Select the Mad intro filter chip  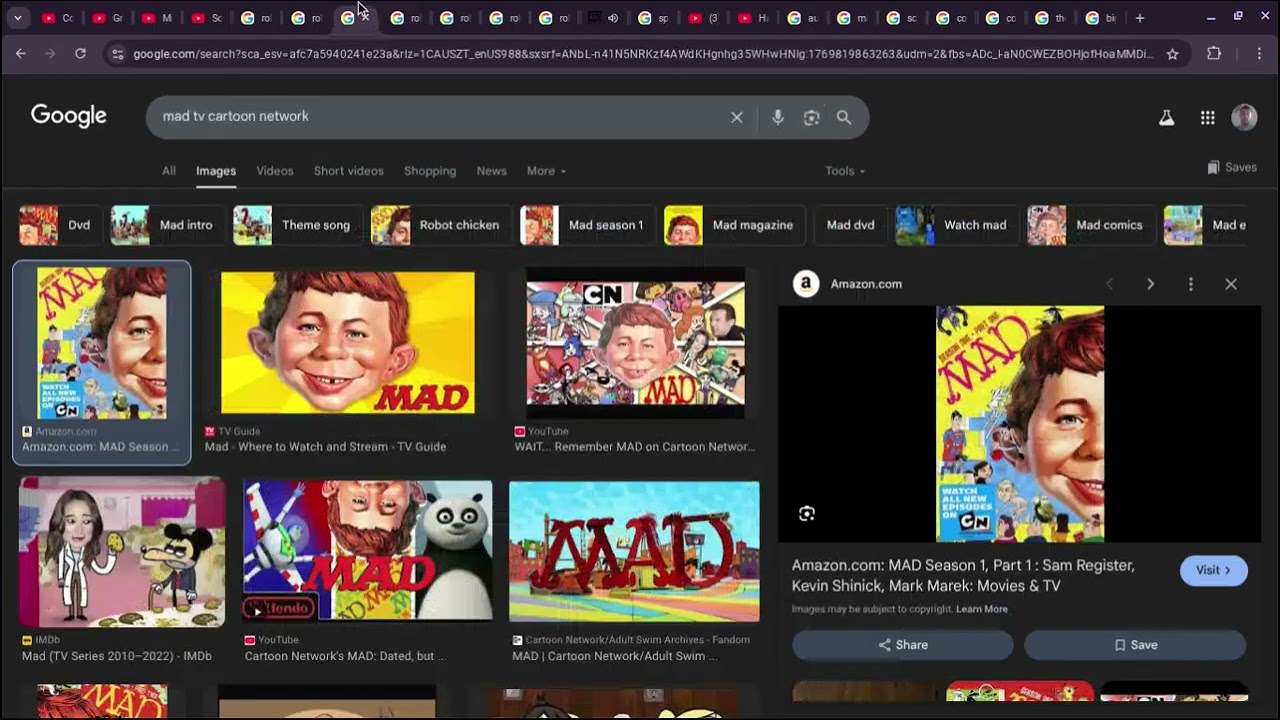click(165, 225)
